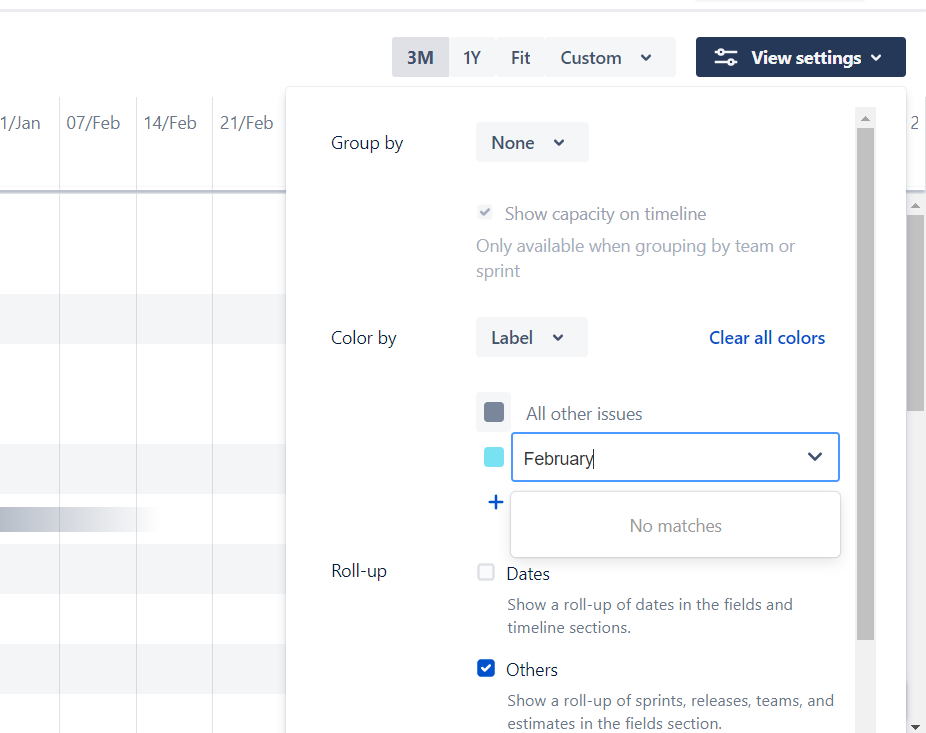Select the 3M timeframe option
Image resolution: width=926 pixels, height=733 pixels.
pos(420,57)
